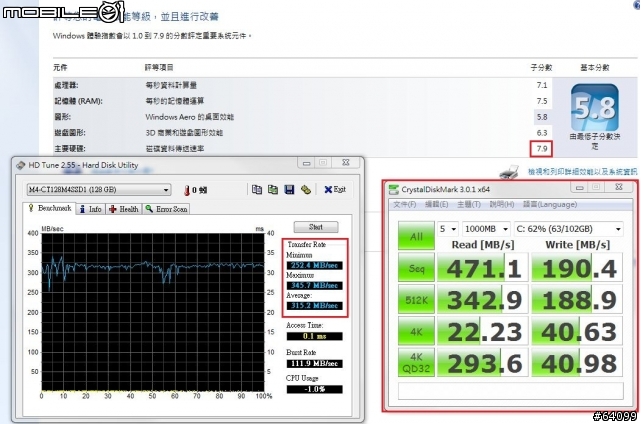
Task: Click the 190.4 sequential write value
Action: (577, 268)
